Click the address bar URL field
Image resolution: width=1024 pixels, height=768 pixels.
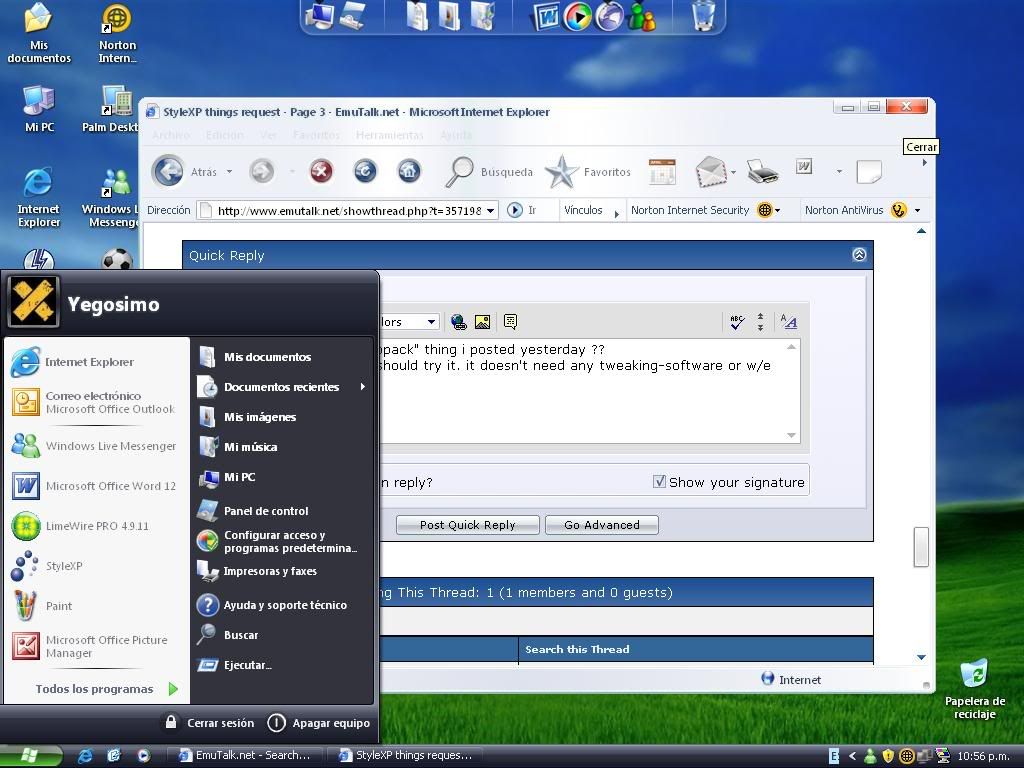pyautogui.click(x=349, y=210)
